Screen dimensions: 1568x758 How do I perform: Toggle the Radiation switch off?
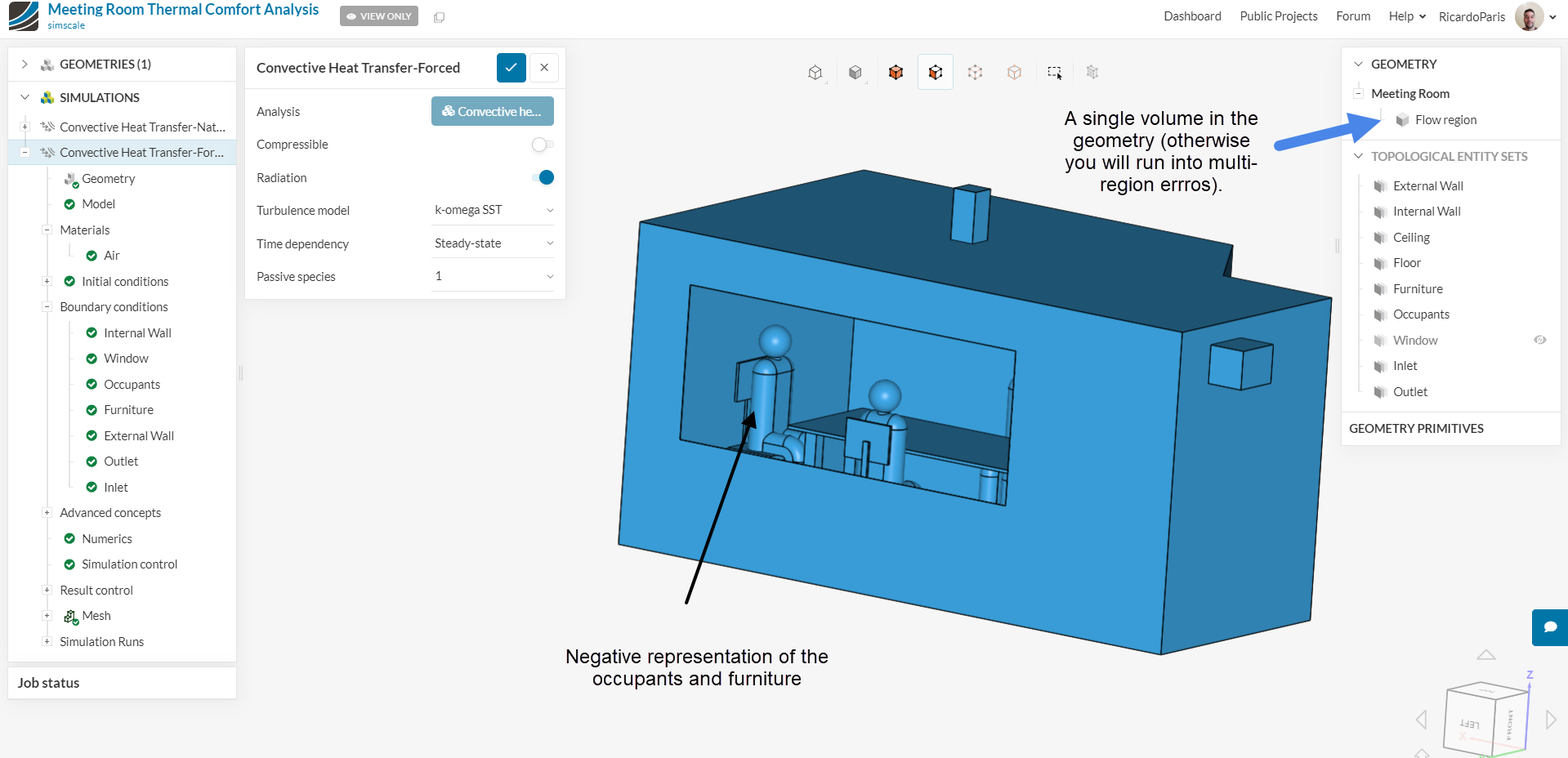543,177
